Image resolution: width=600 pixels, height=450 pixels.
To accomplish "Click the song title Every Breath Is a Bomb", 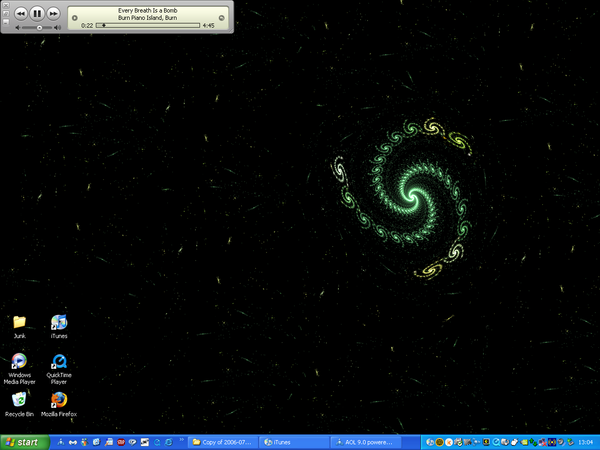I will point(148,11).
